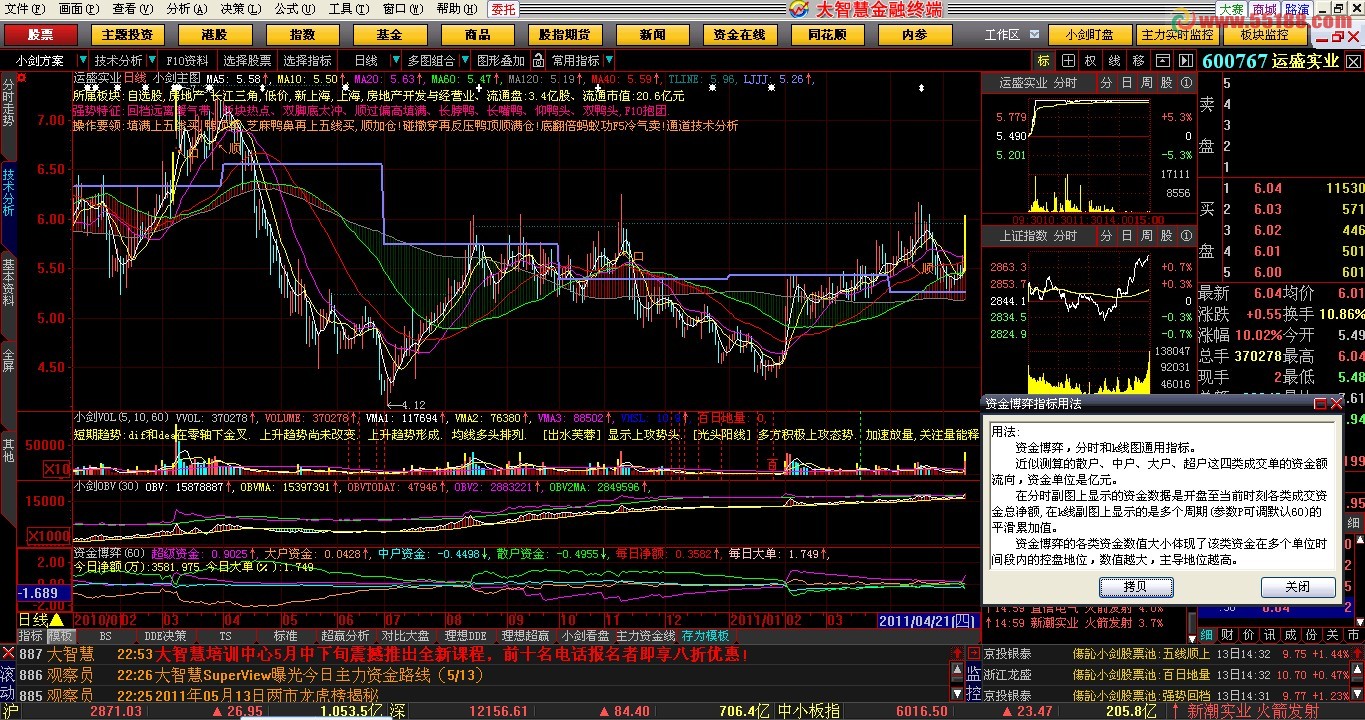Click the 日 button in 上证指数 mini chart

click(x=1126, y=235)
